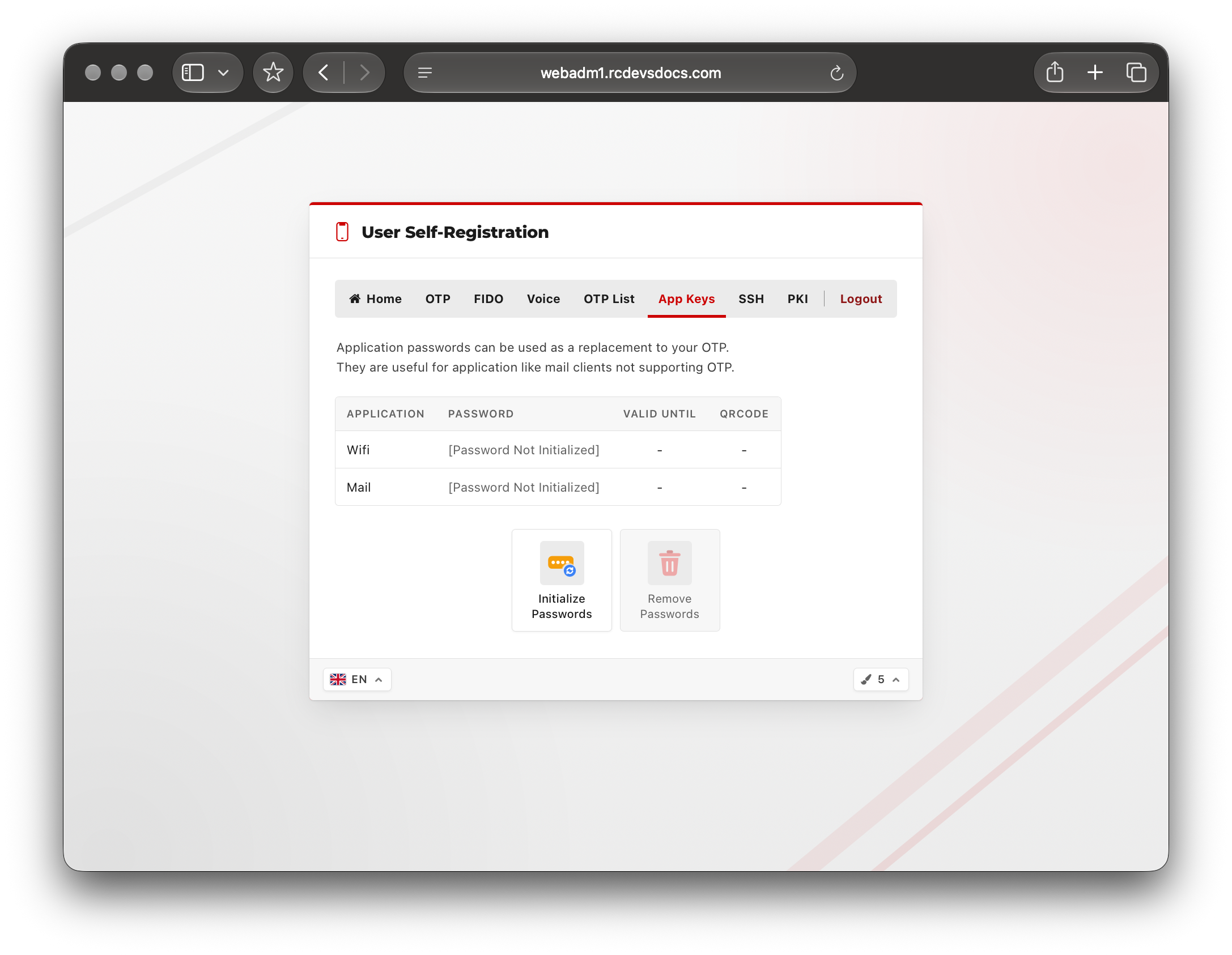Click the Wifi row Password Not Initialized text
The height and width of the screenshot is (955, 1232).
point(524,450)
